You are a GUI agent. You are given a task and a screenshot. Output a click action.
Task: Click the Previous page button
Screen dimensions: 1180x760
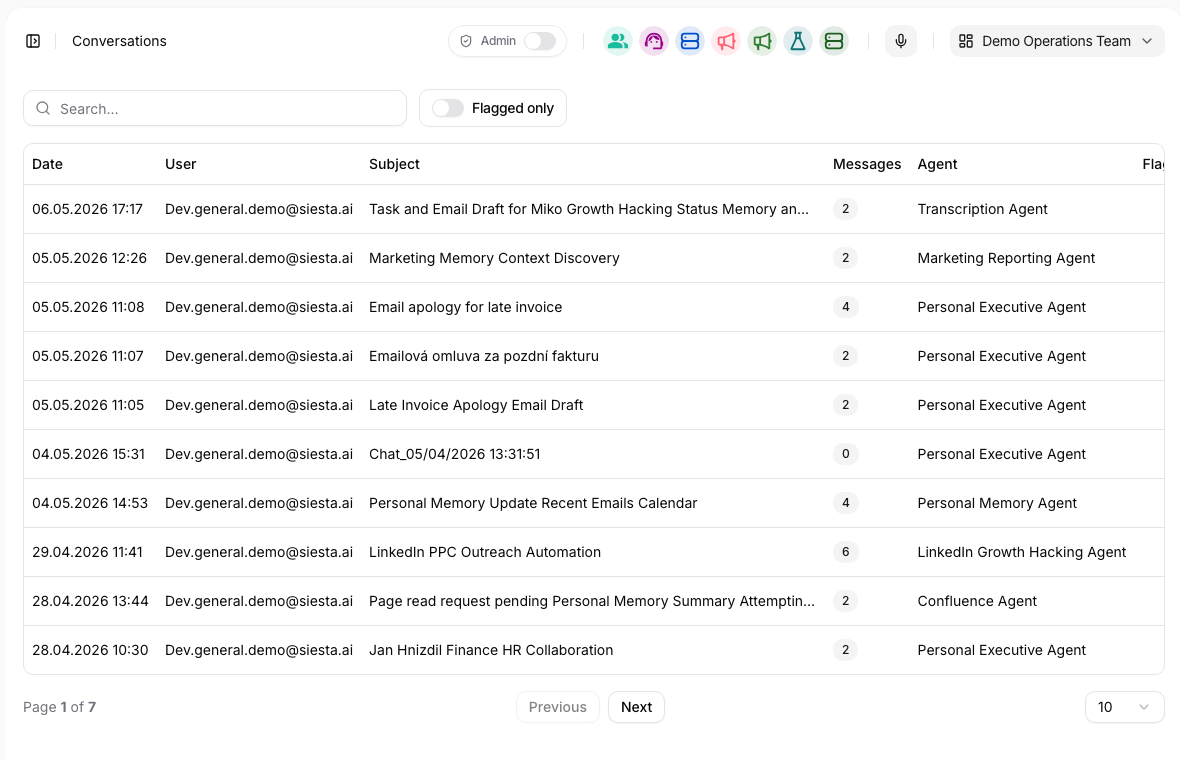coord(558,707)
